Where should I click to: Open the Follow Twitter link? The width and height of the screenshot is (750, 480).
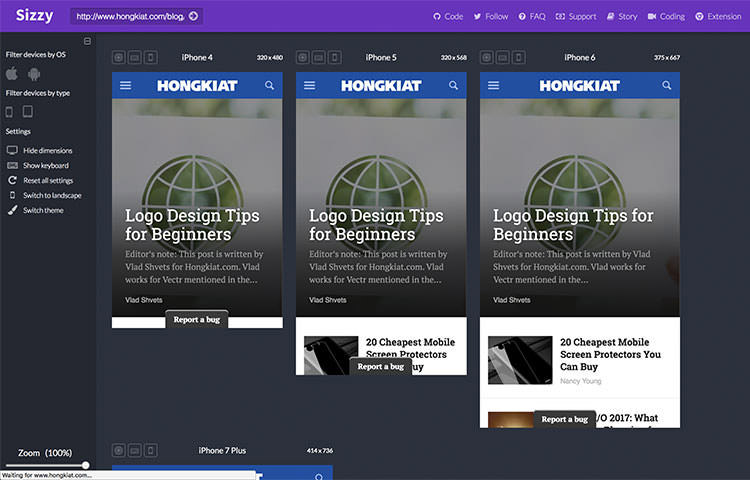click(491, 17)
